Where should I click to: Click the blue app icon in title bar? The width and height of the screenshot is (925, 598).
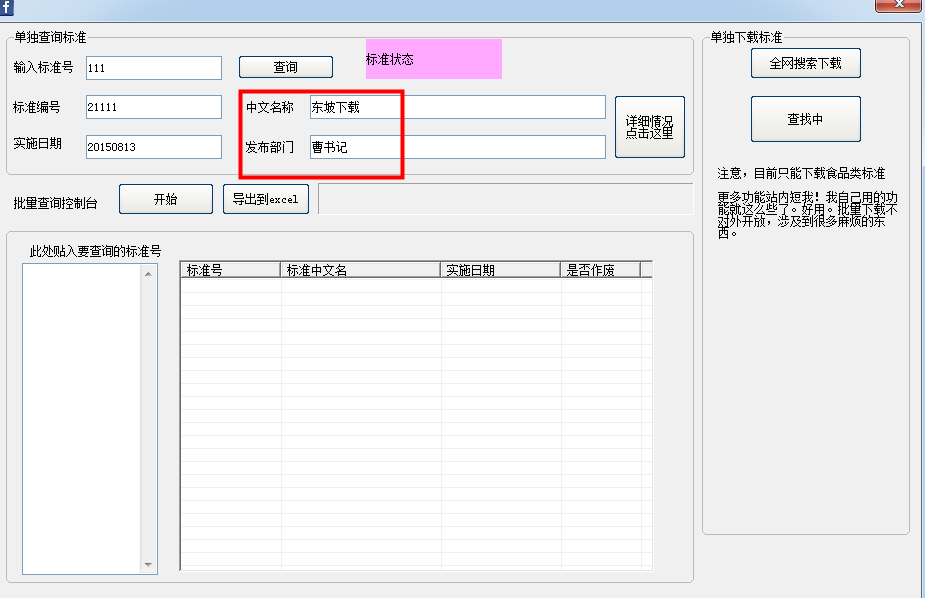6,7
